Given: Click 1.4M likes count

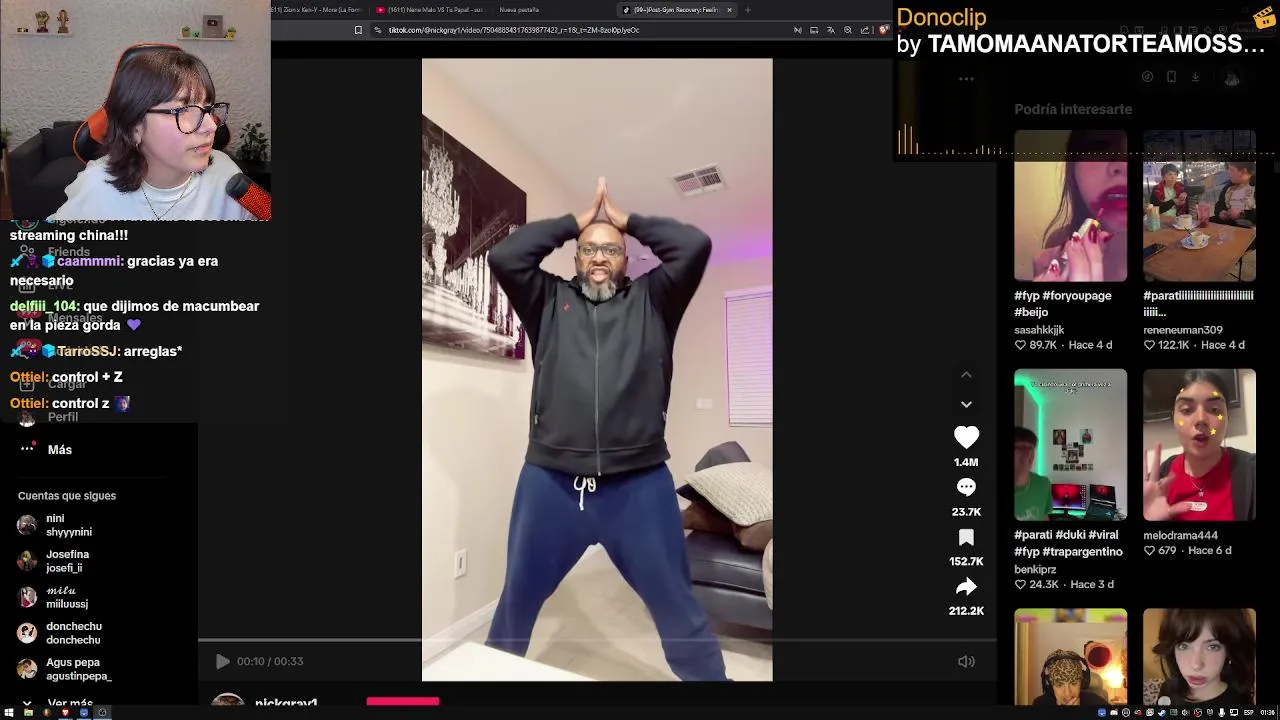Looking at the screenshot, I should (966, 462).
